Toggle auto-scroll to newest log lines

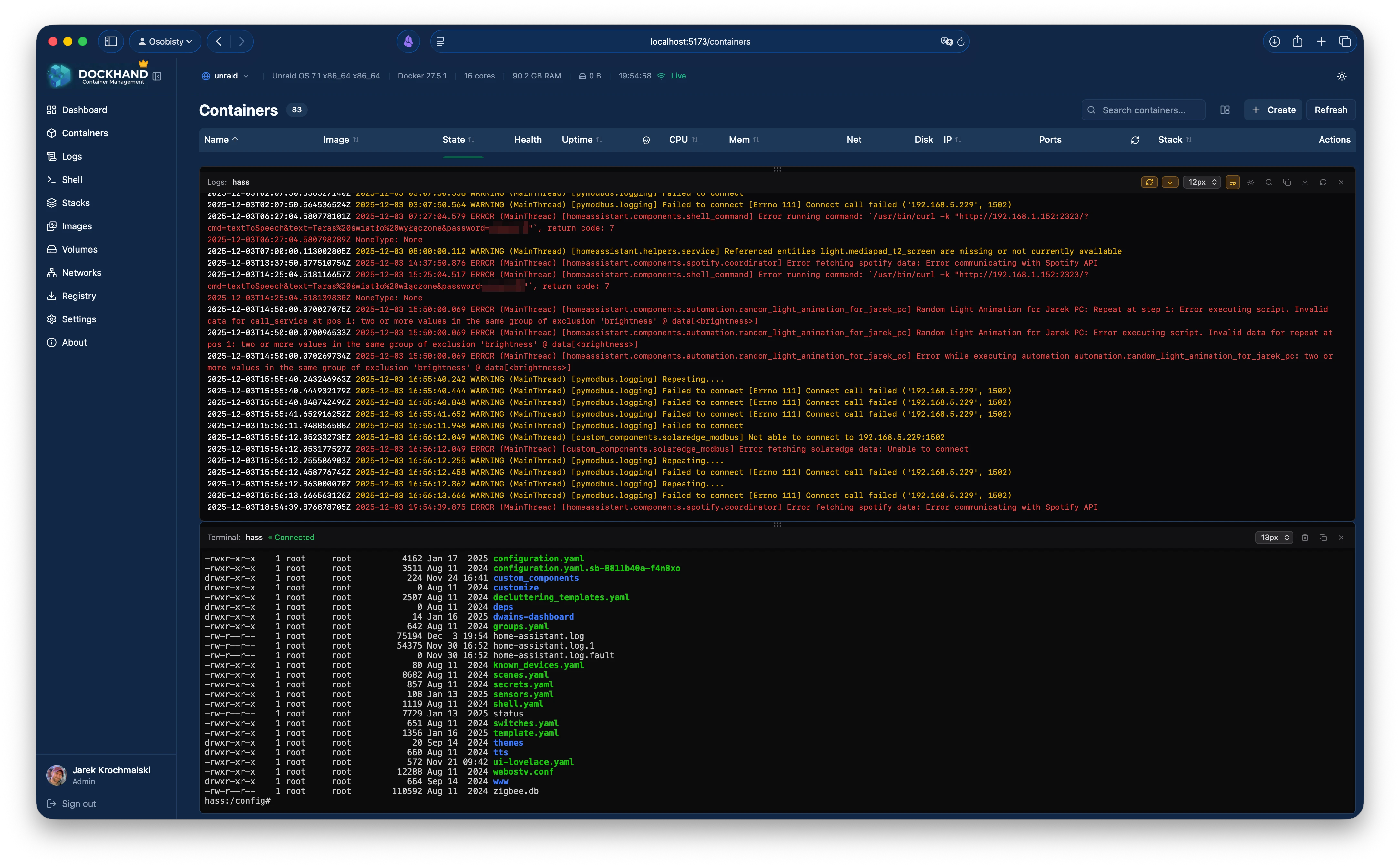(x=1170, y=182)
